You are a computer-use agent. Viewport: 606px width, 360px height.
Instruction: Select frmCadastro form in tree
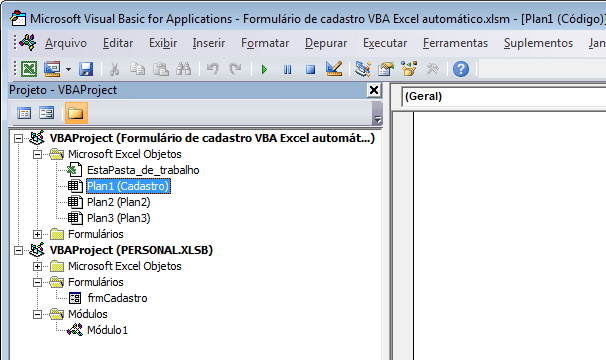coord(117,298)
